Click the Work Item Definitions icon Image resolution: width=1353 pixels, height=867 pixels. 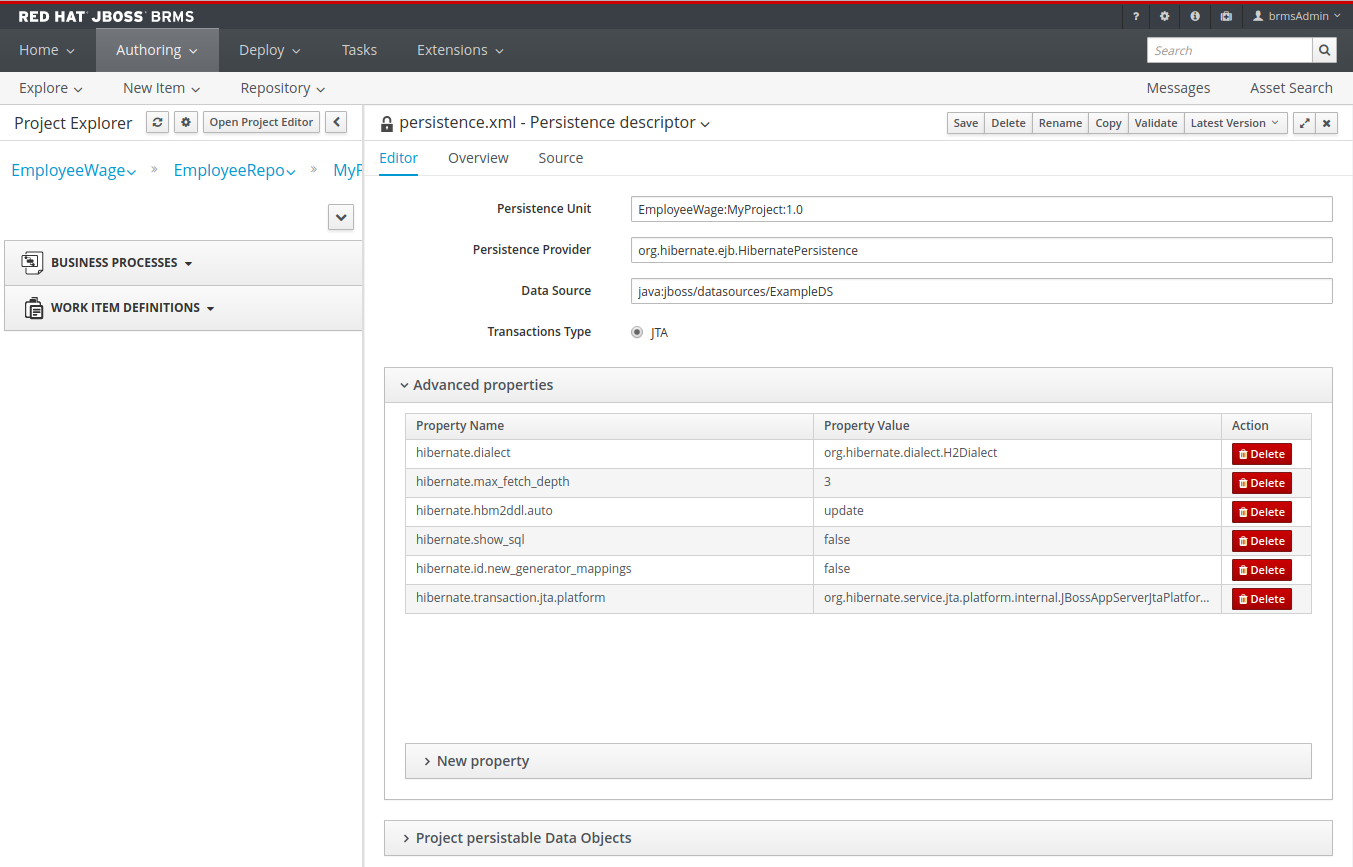(34, 307)
